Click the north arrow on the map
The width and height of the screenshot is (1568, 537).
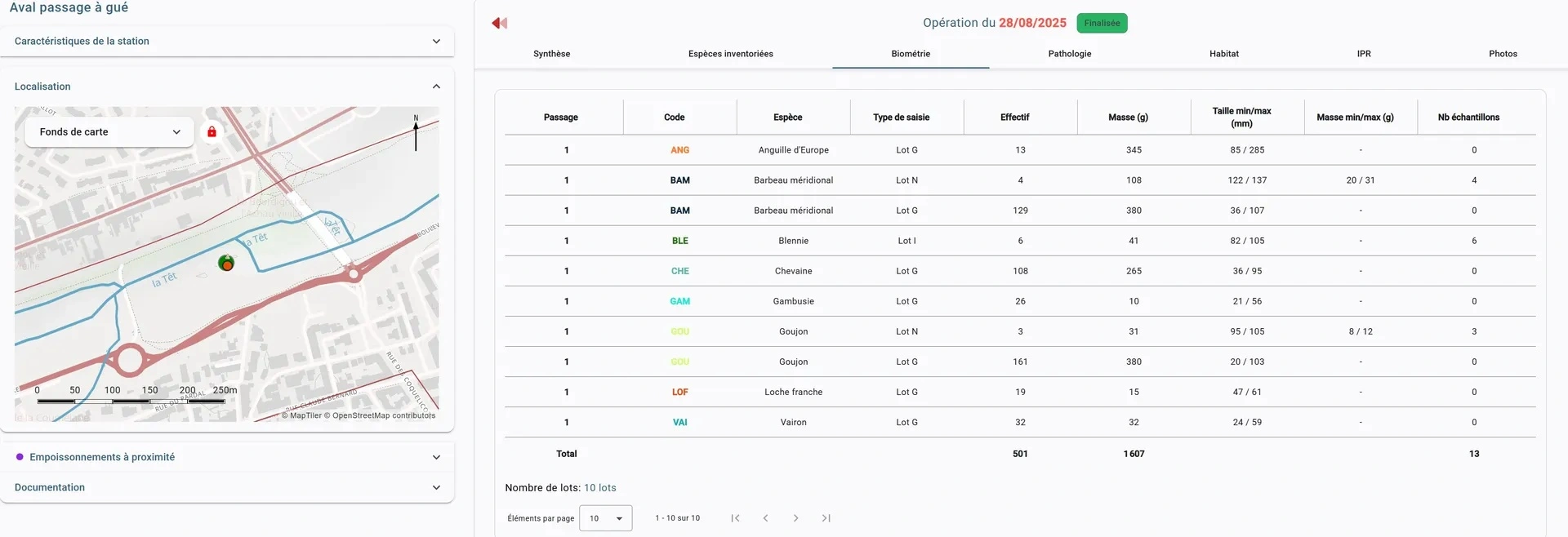click(x=416, y=132)
